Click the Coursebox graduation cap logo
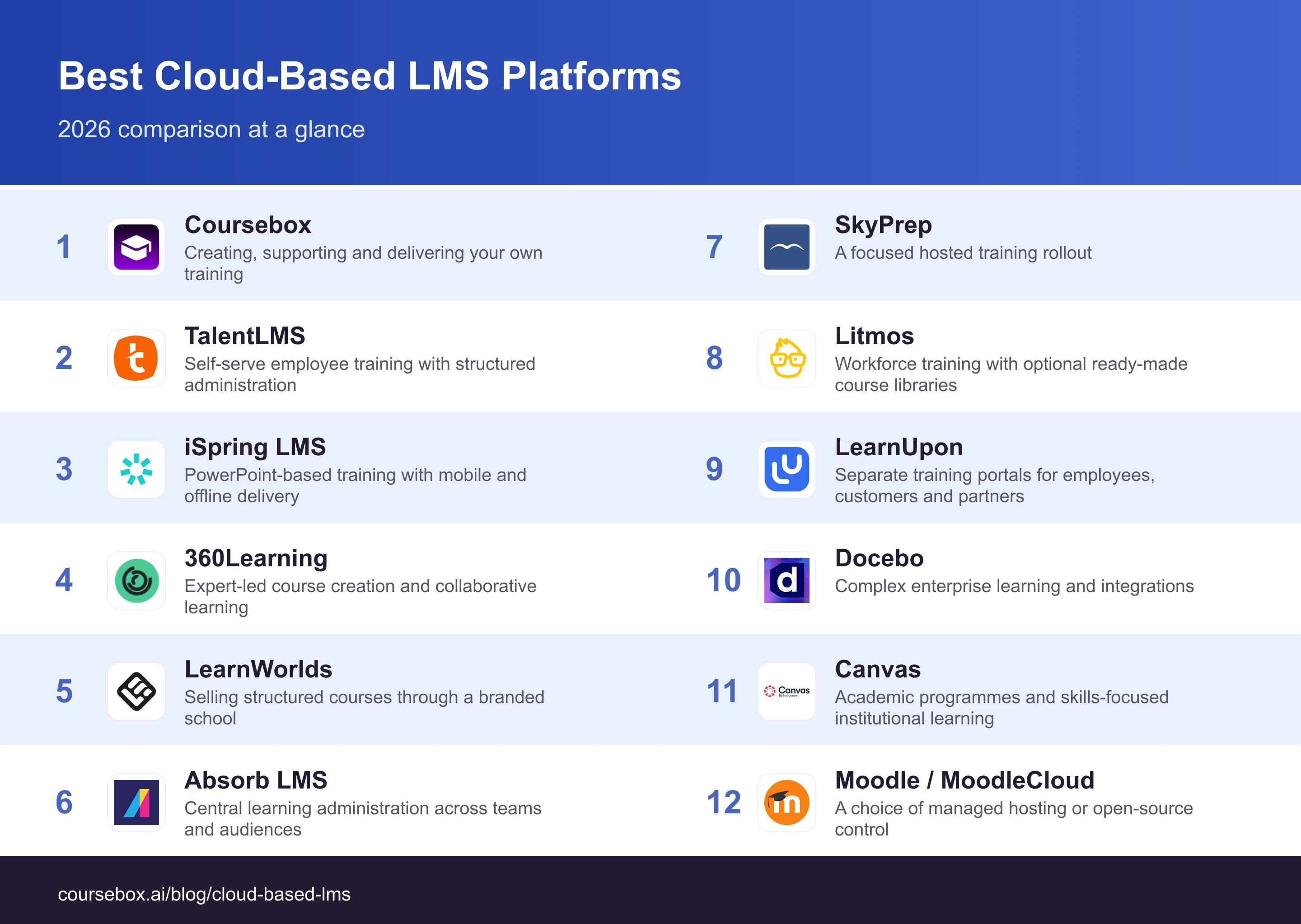1301x924 pixels. pos(136,247)
